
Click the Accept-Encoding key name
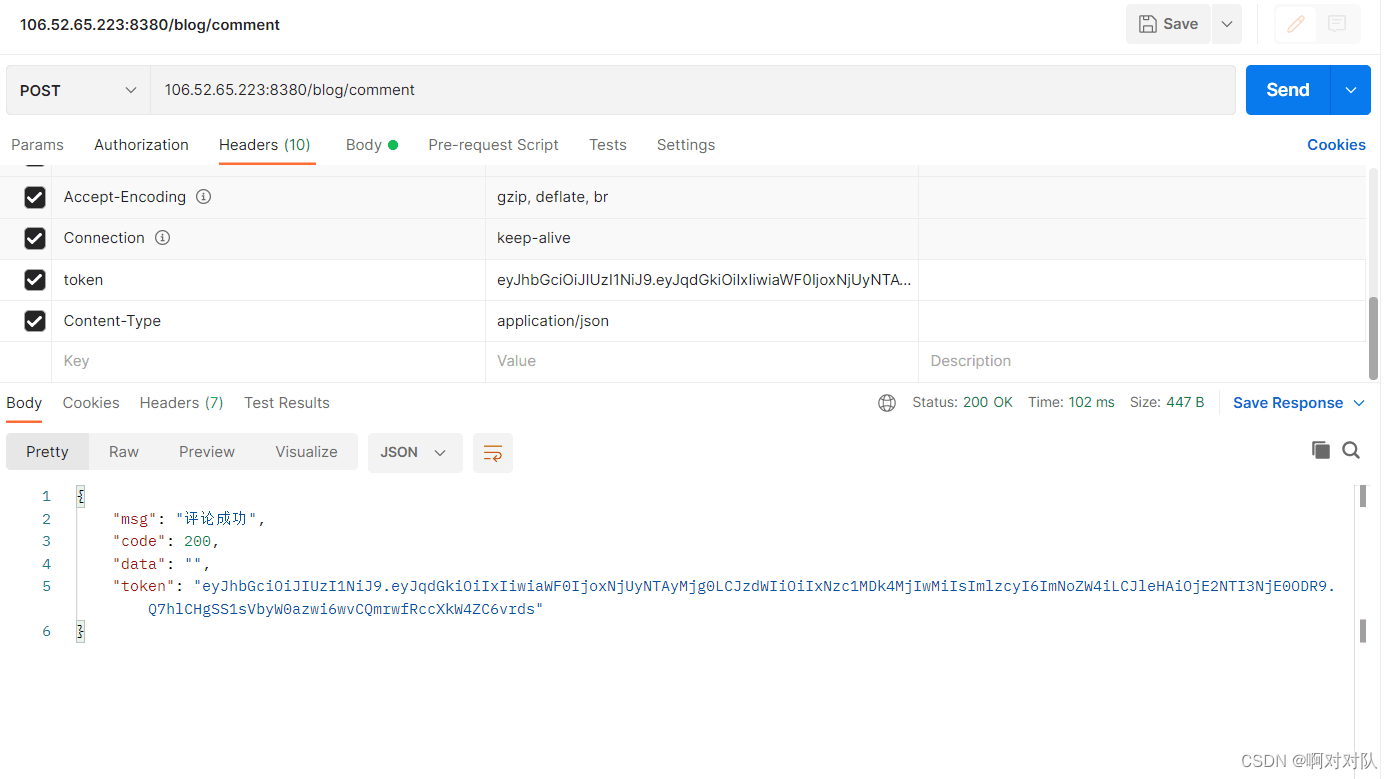pos(125,197)
